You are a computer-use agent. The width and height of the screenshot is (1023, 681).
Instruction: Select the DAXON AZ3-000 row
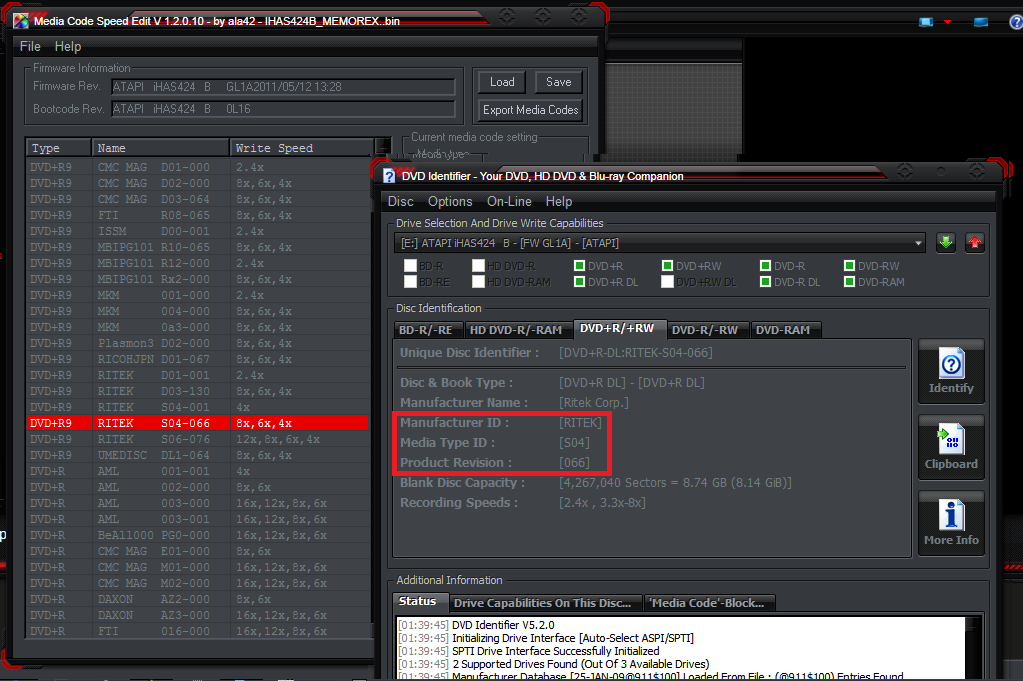tap(198, 615)
